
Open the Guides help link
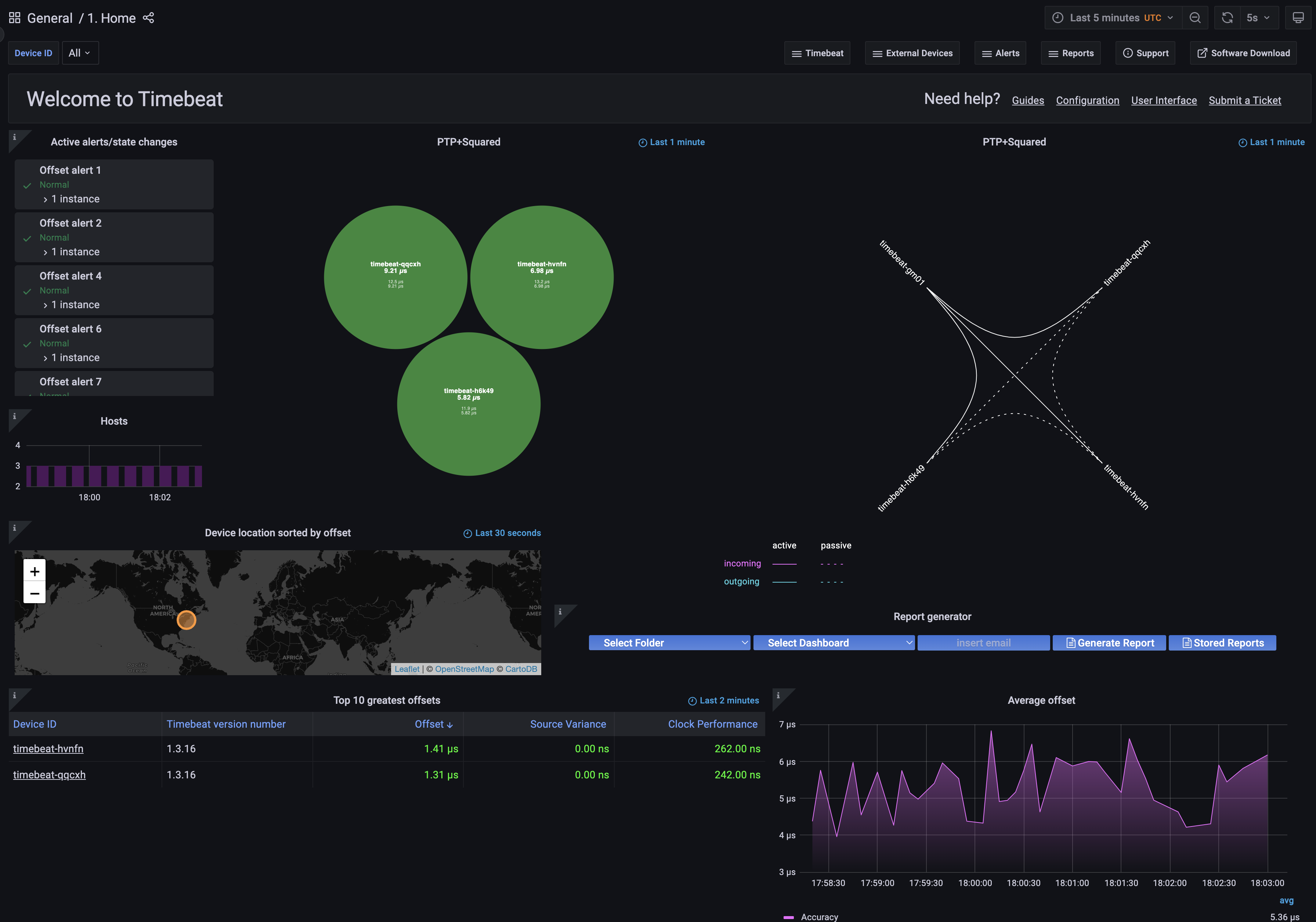click(x=1028, y=100)
